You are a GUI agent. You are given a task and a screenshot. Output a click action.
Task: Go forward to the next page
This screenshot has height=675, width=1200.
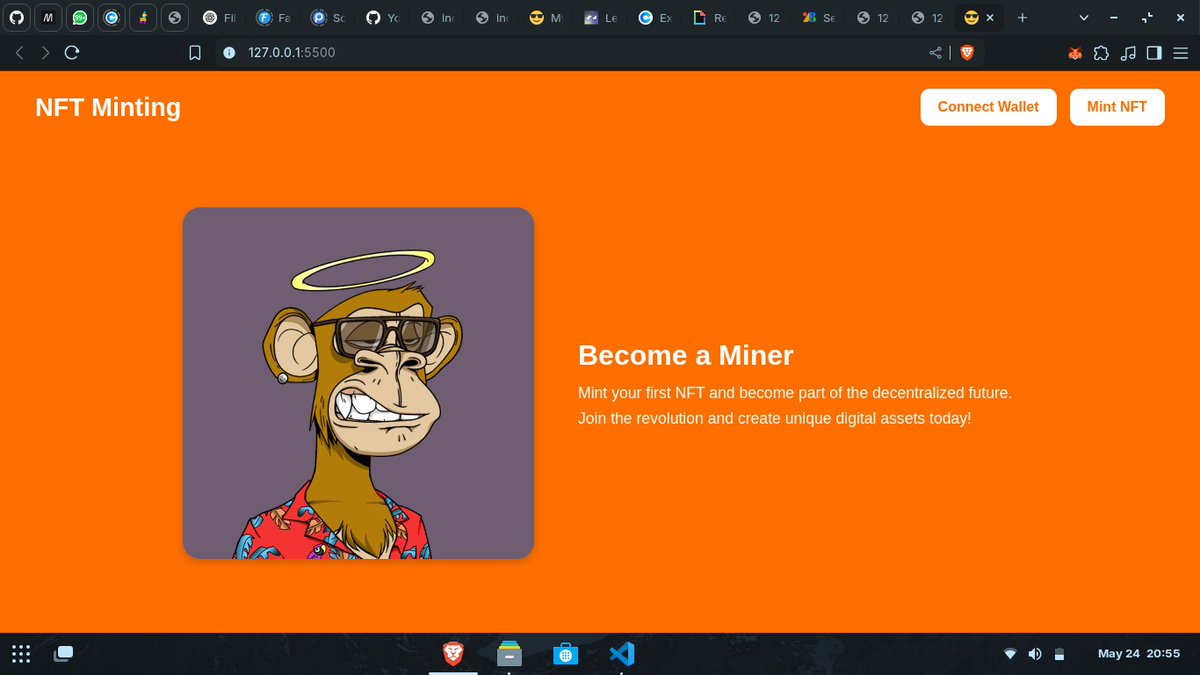click(45, 53)
